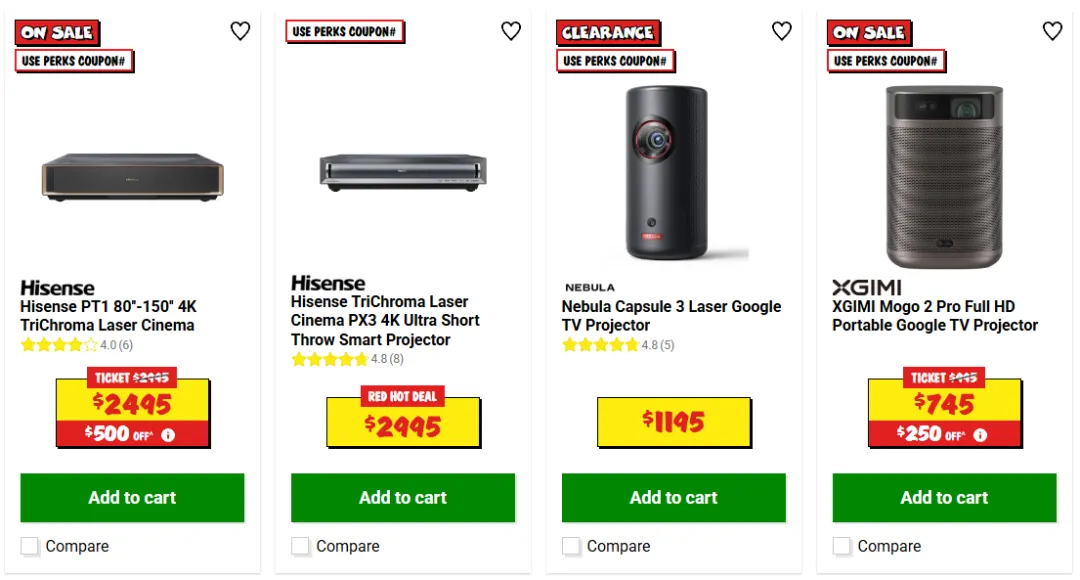Click star rating of Hisense PT1
The image size is (1080, 580).
[59, 345]
